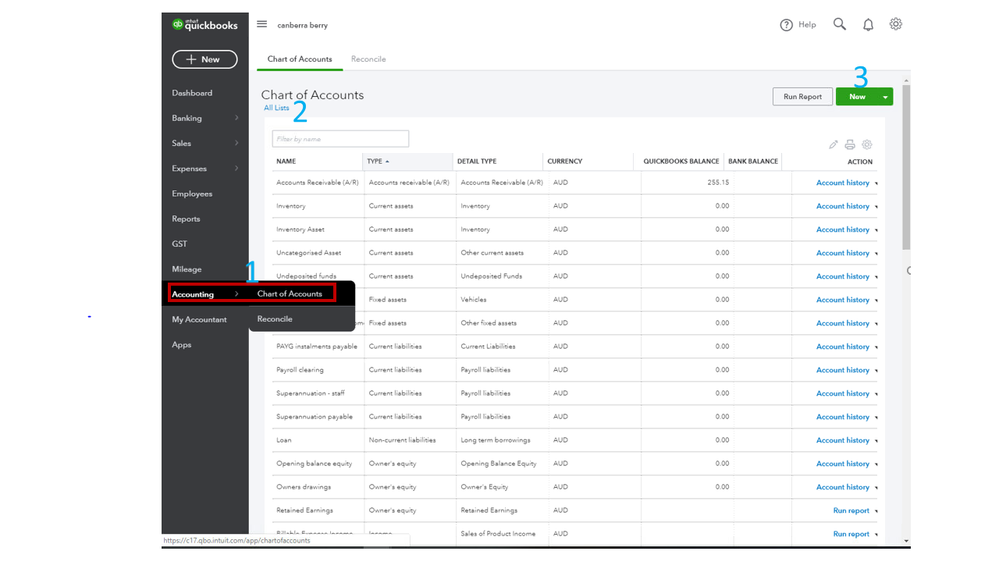
Task: Click the Run Report button
Action: 802,97
